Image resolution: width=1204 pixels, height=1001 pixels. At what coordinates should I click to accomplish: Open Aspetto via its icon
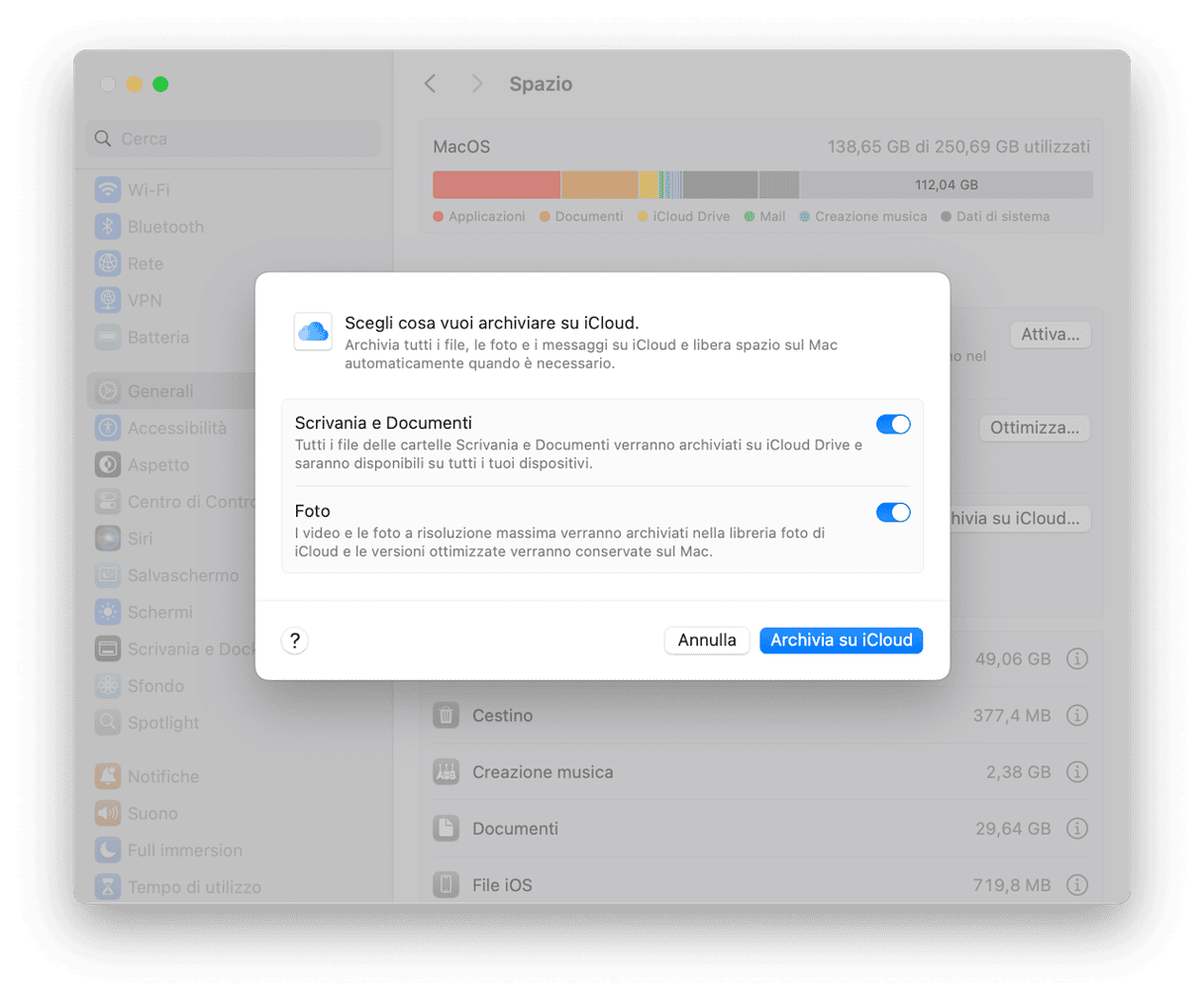click(x=108, y=464)
